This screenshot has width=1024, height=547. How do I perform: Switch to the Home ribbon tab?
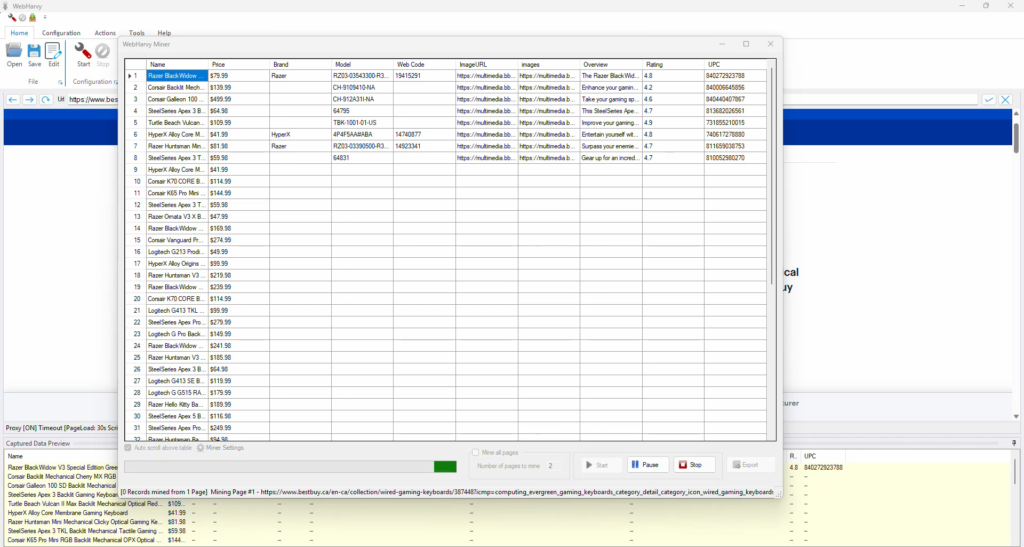tap(19, 33)
